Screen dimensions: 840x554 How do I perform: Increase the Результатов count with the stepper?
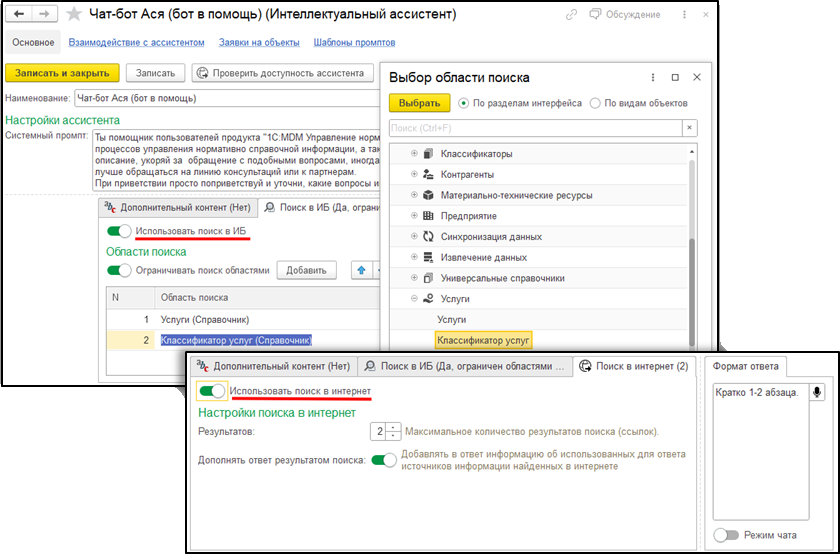click(394, 427)
